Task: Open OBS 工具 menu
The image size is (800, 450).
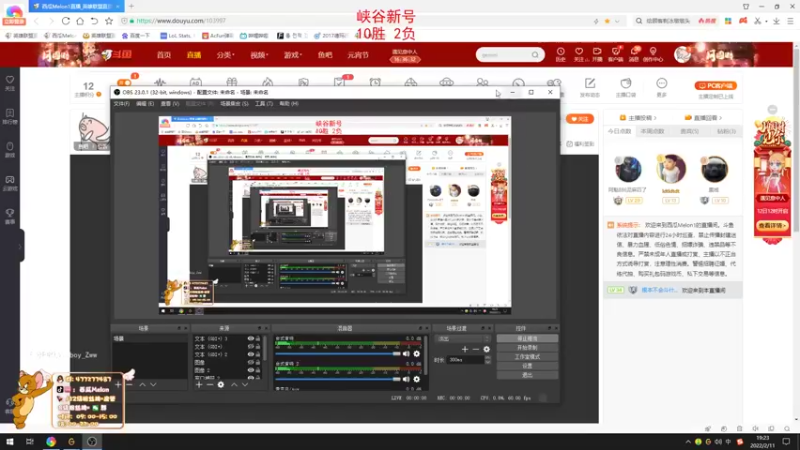Action: [264, 104]
